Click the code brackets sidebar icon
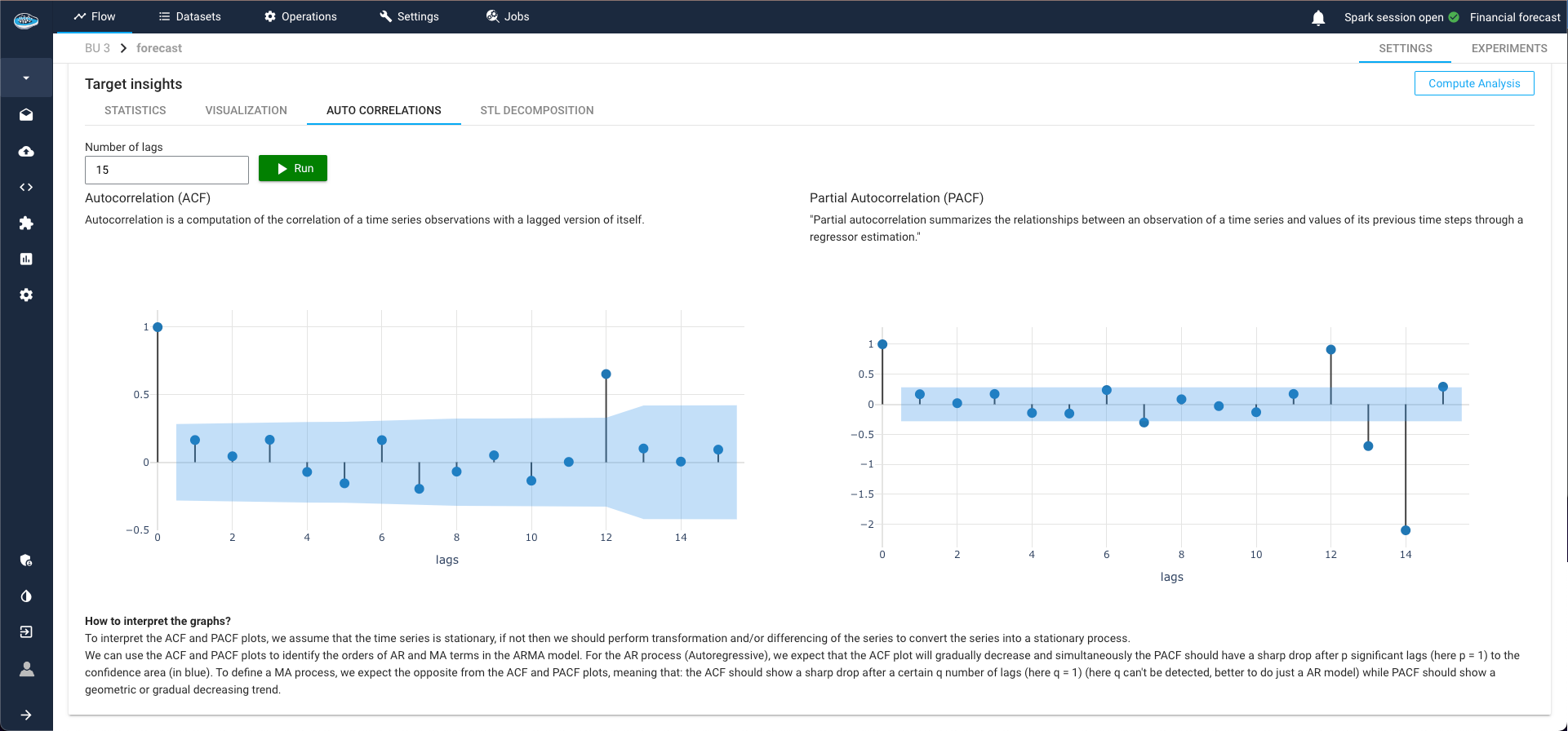The width and height of the screenshot is (1568, 731). click(26, 188)
